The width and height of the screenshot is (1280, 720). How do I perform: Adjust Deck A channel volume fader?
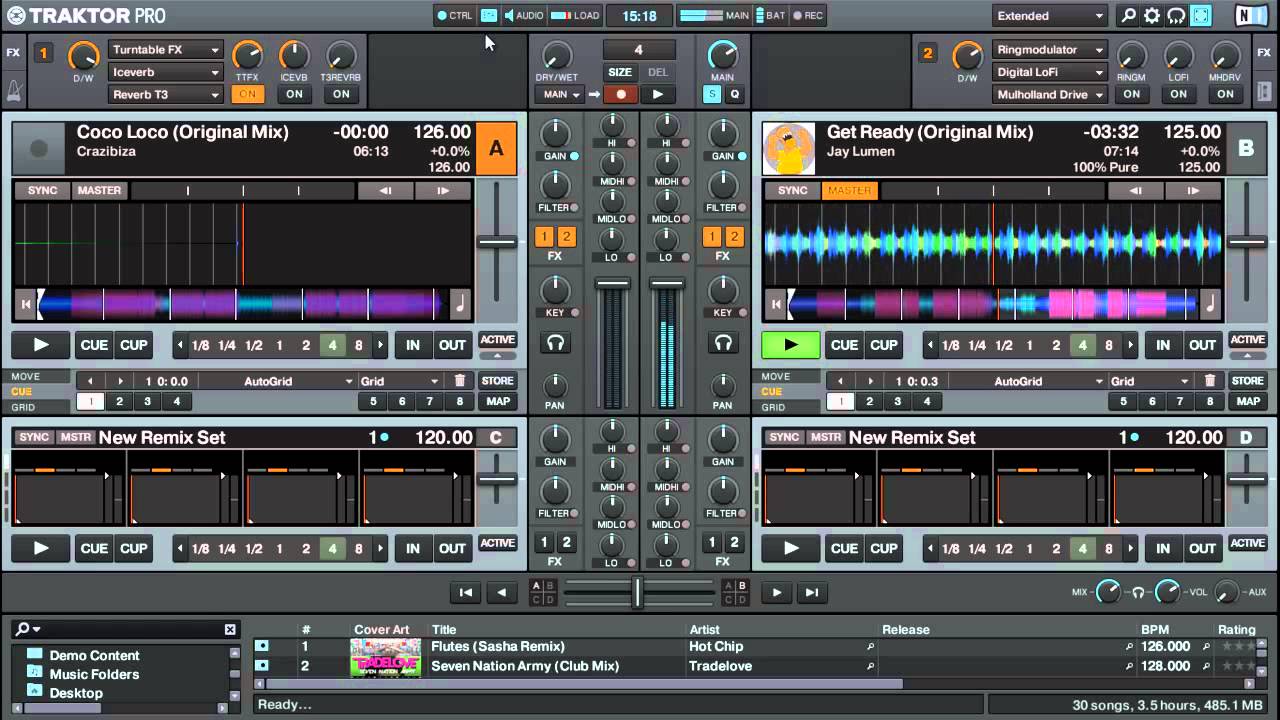point(613,285)
